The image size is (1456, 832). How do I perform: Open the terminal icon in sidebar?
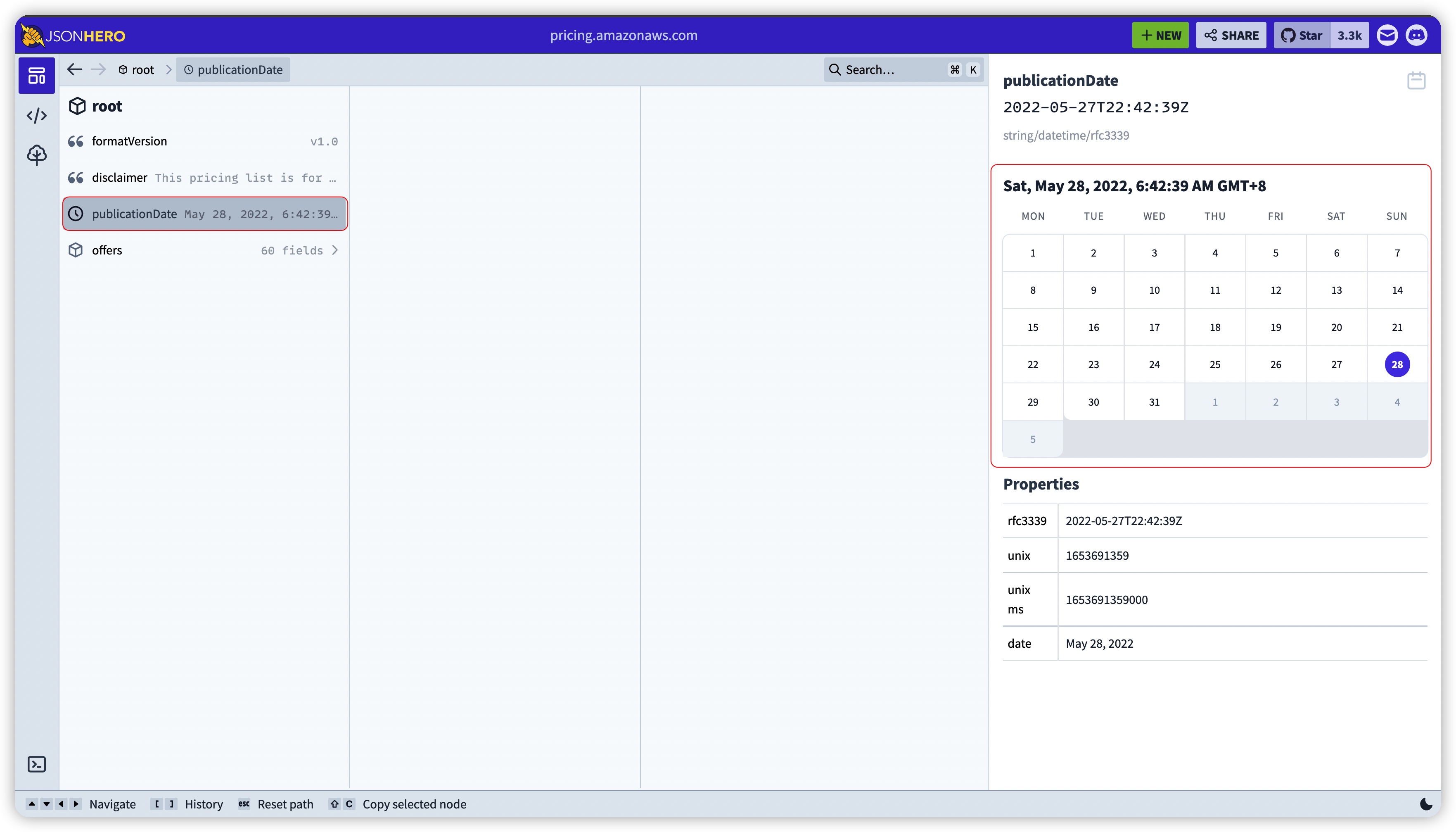click(x=37, y=765)
